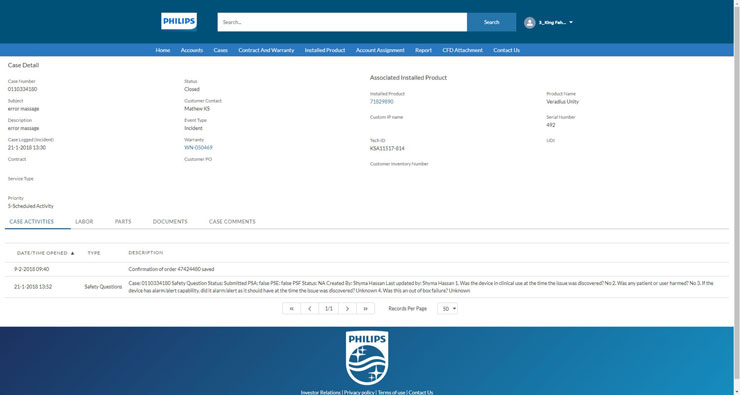The height and width of the screenshot is (395, 740).
Task: Open the Installed Product menu item
Action: pyautogui.click(x=325, y=50)
